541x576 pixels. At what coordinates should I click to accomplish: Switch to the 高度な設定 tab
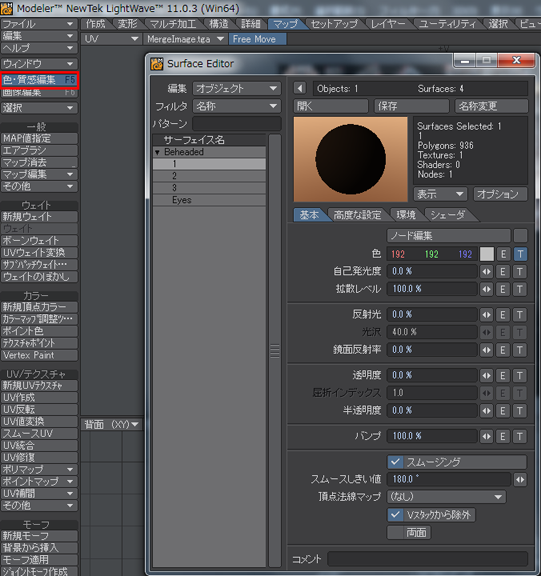point(357,215)
